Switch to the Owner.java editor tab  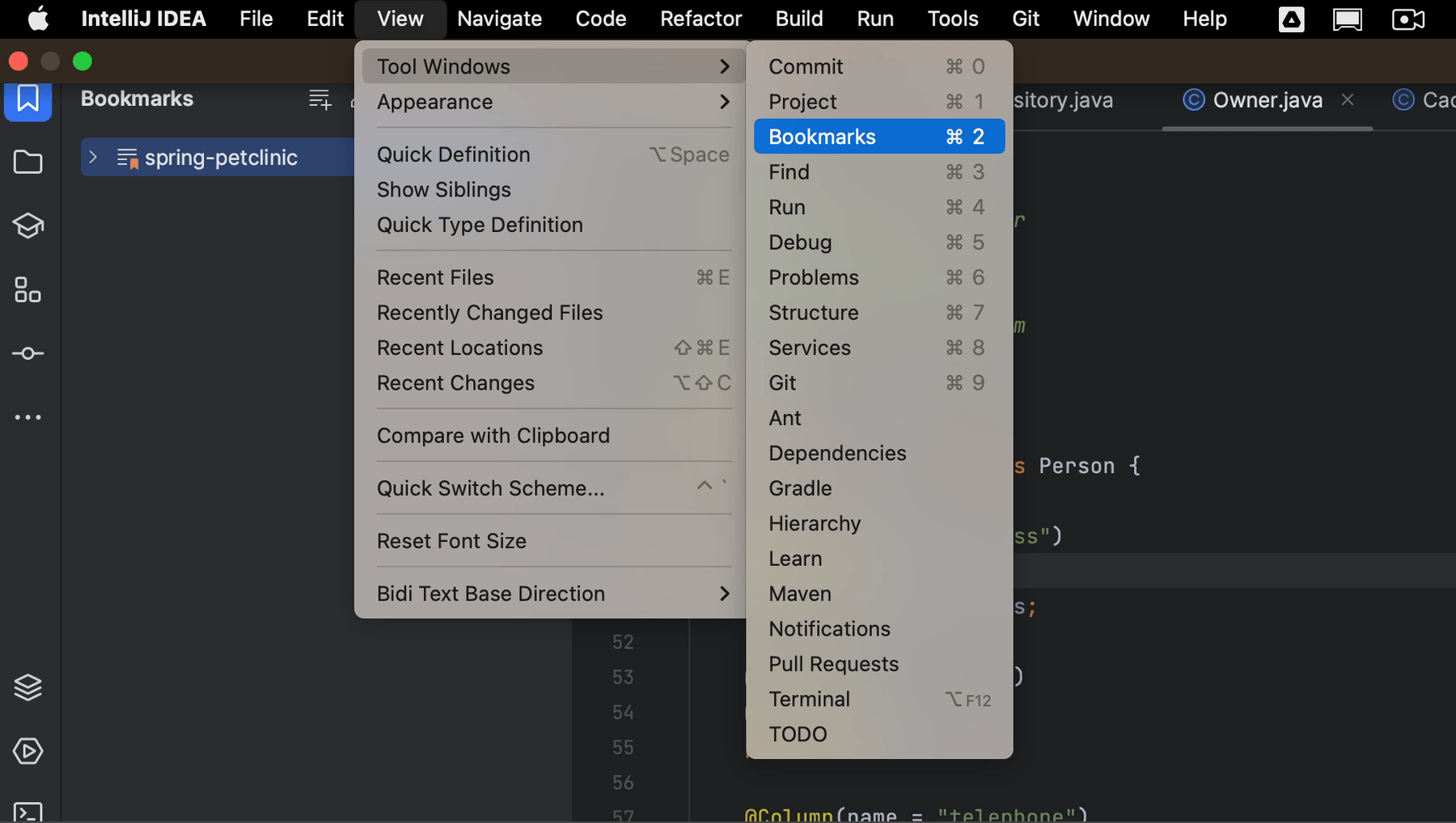[x=1267, y=99]
